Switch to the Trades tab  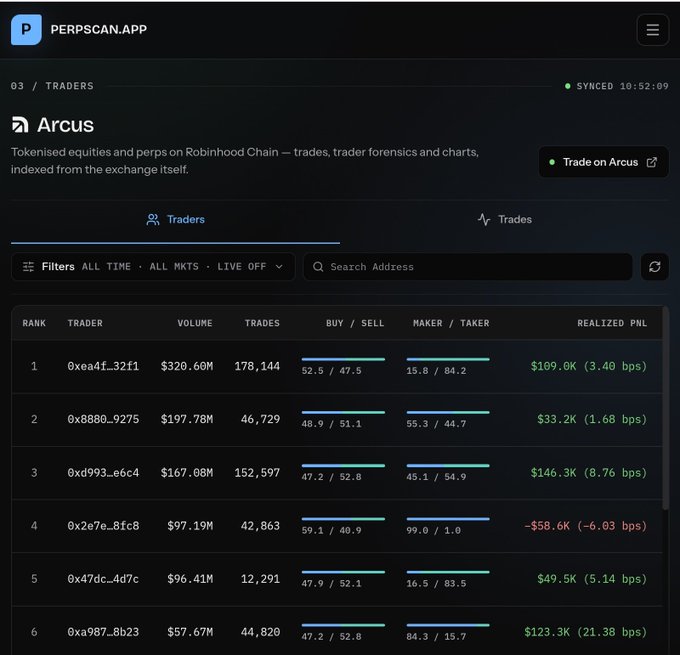504,219
